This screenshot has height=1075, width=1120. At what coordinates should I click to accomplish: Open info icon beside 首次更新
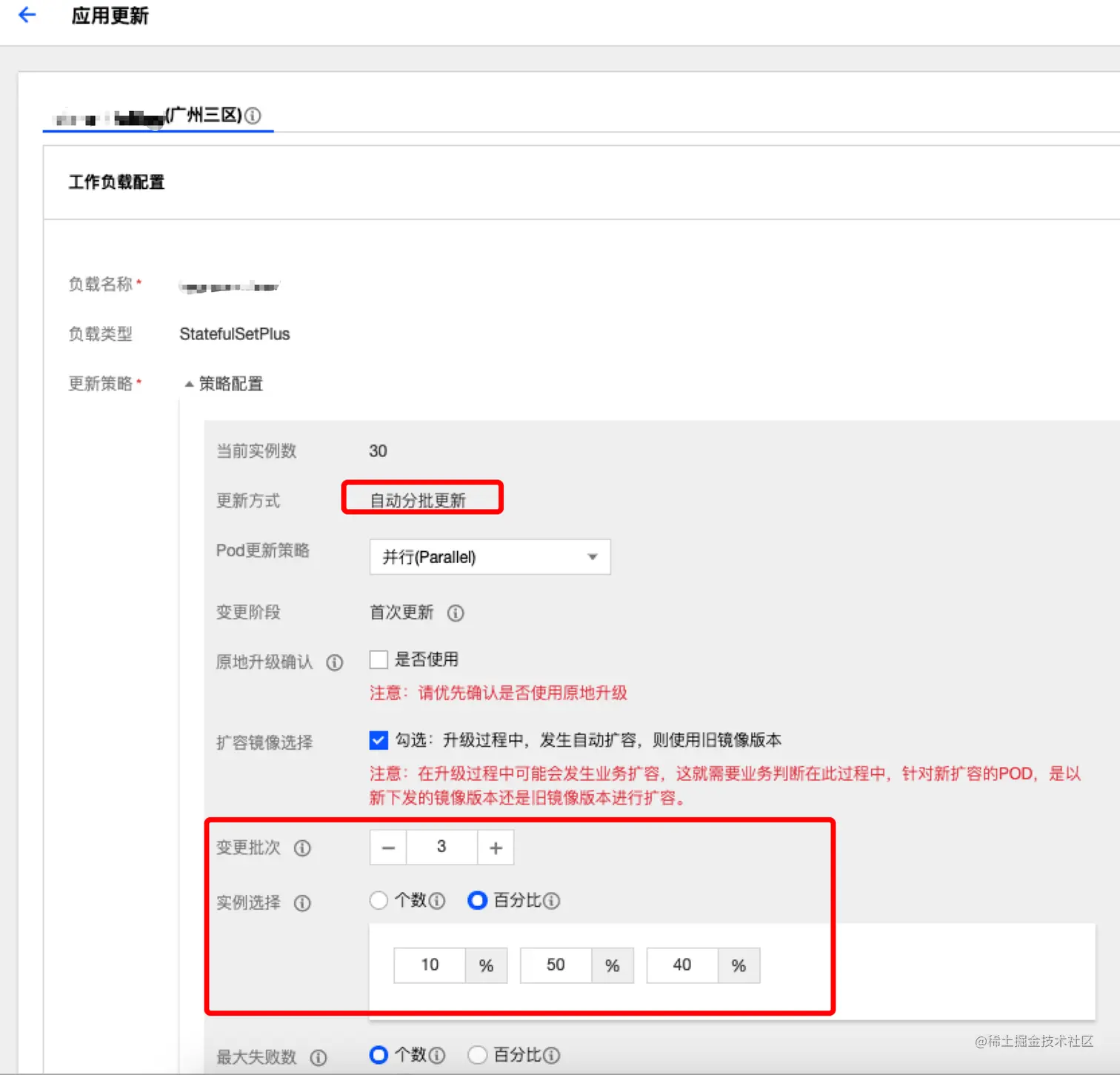click(x=456, y=613)
